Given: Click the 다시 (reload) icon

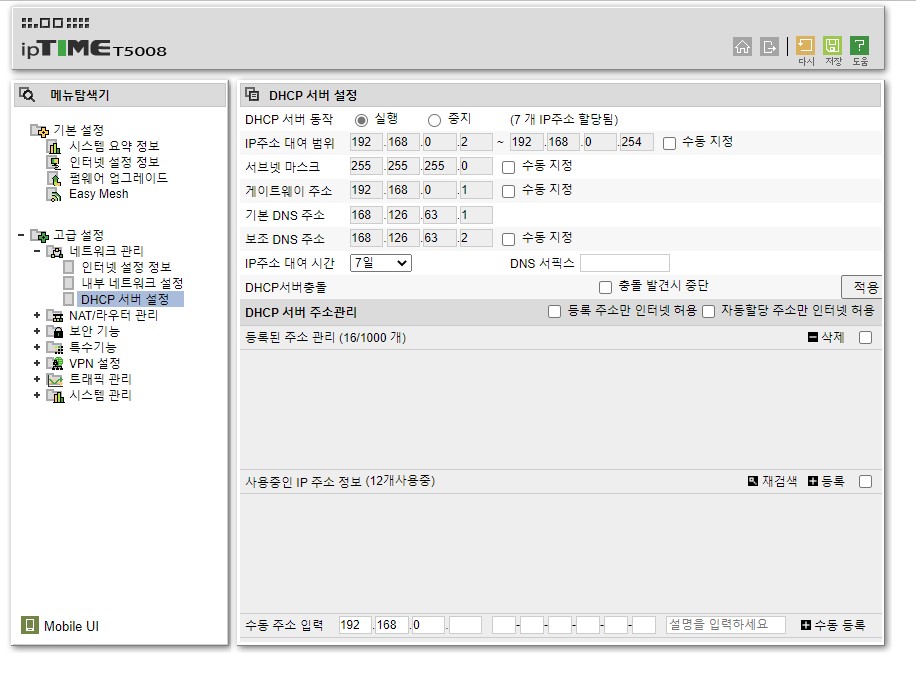Looking at the screenshot, I should coord(805,46).
